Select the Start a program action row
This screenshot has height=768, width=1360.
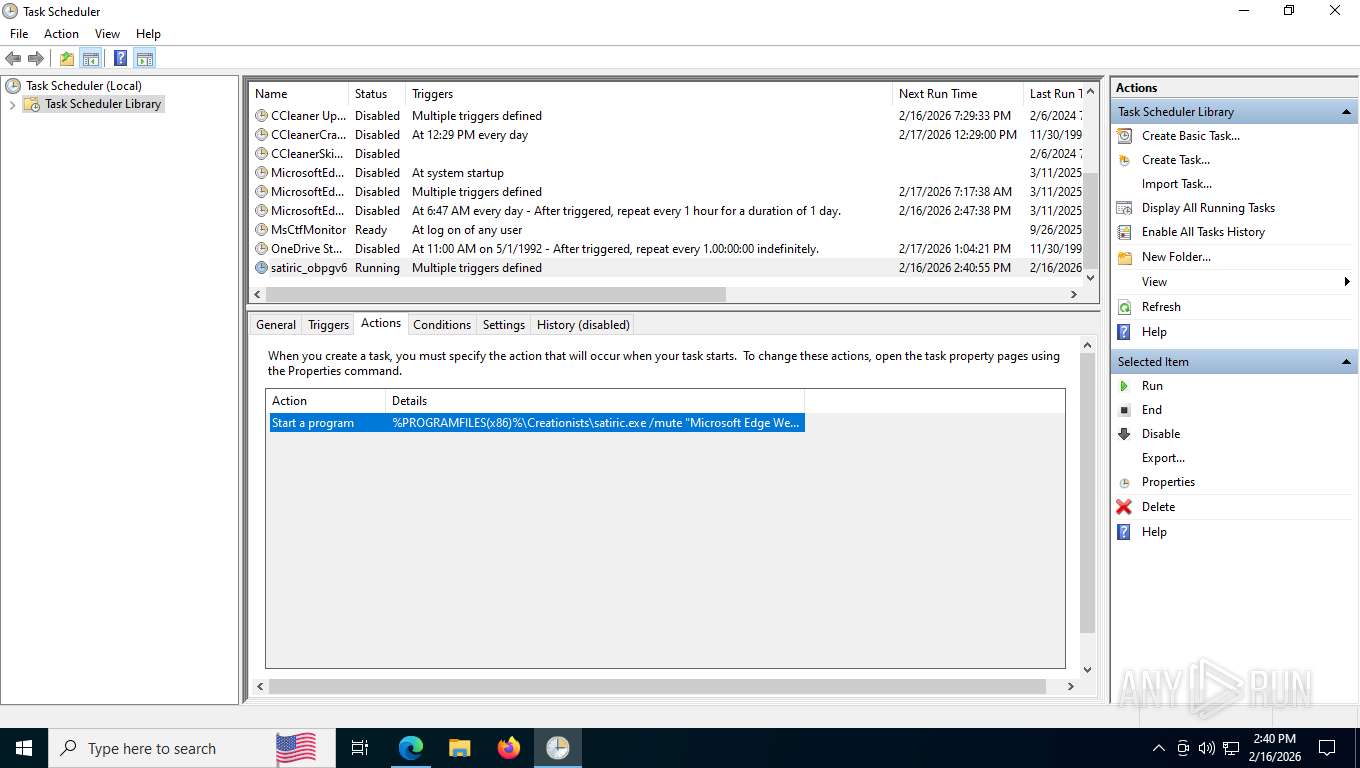point(536,423)
